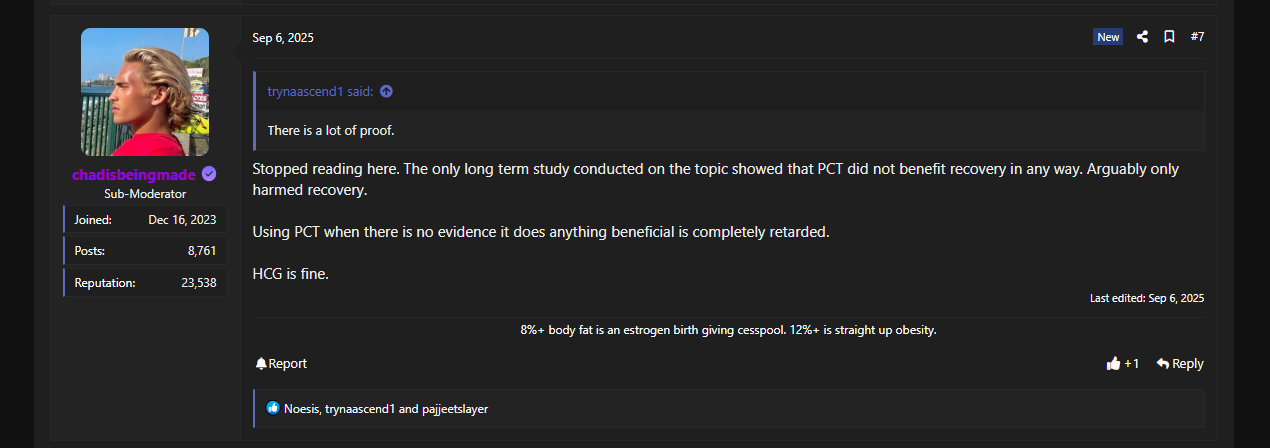The width and height of the screenshot is (1270, 448).
Task: Click the Reply text button
Action: 1188,364
